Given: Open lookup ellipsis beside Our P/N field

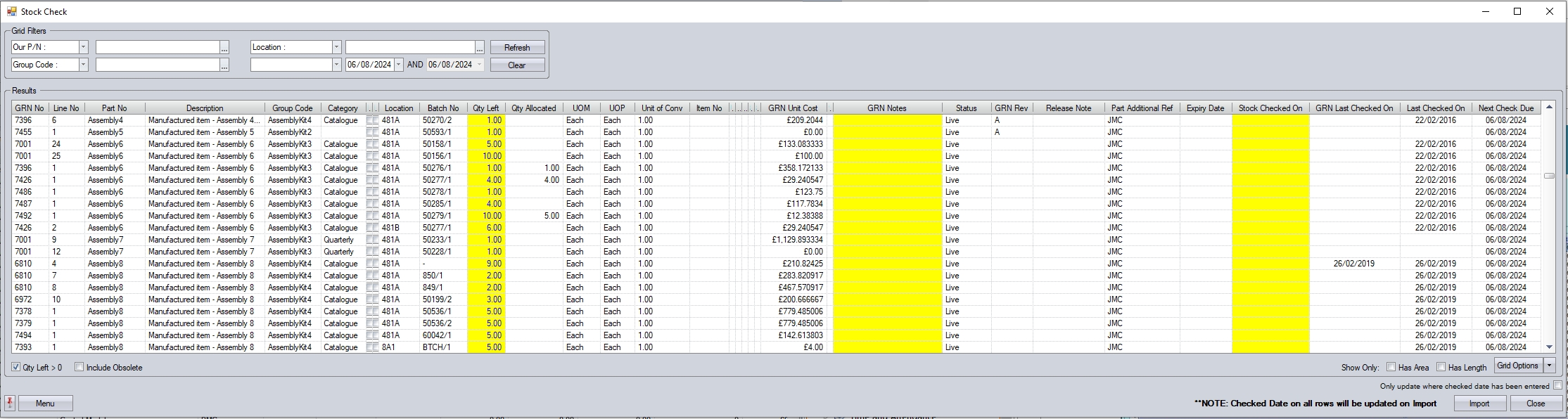Looking at the screenshot, I should (x=224, y=48).
